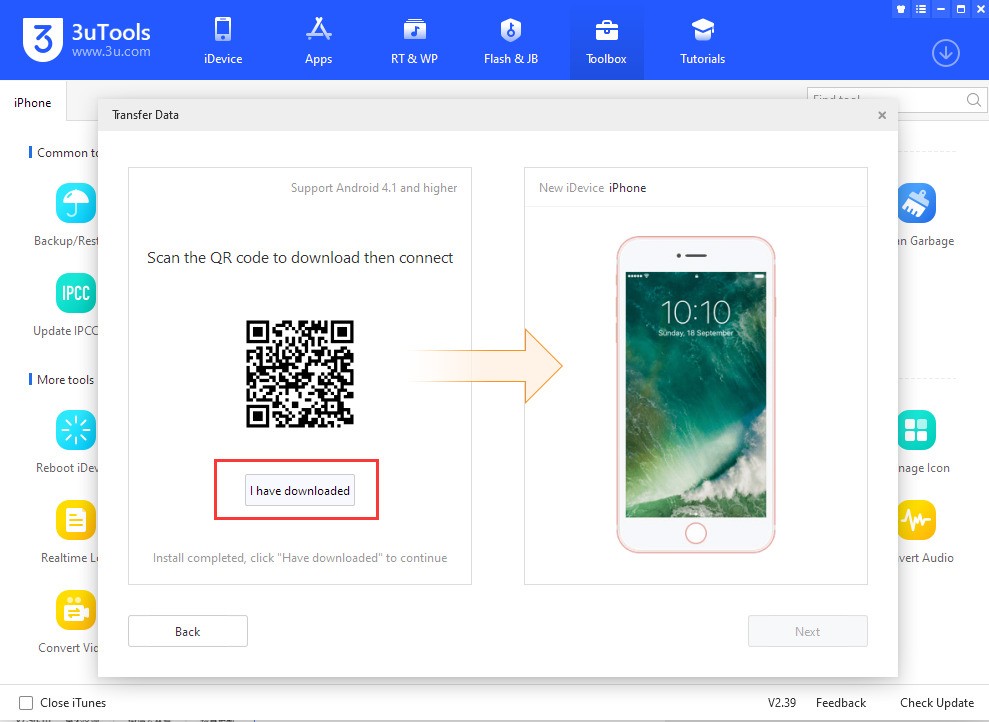Click the Convert Video icon
The image size is (989, 722).
[x=76, y=610]
